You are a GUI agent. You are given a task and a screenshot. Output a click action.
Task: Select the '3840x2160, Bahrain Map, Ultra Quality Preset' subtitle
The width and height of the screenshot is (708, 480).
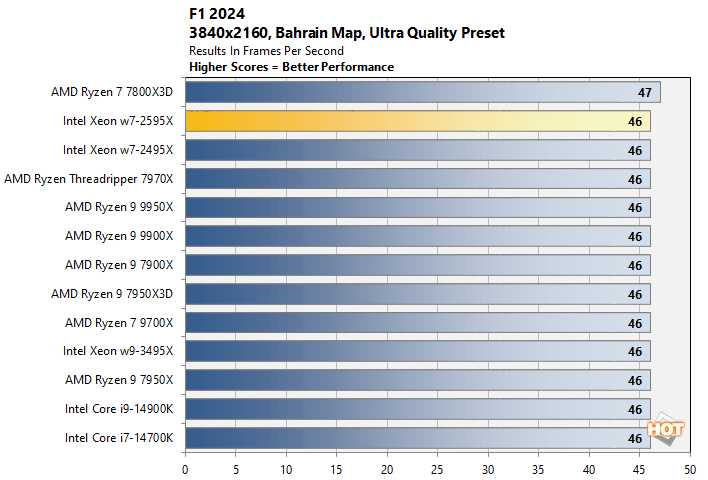[x=347, y=33]
